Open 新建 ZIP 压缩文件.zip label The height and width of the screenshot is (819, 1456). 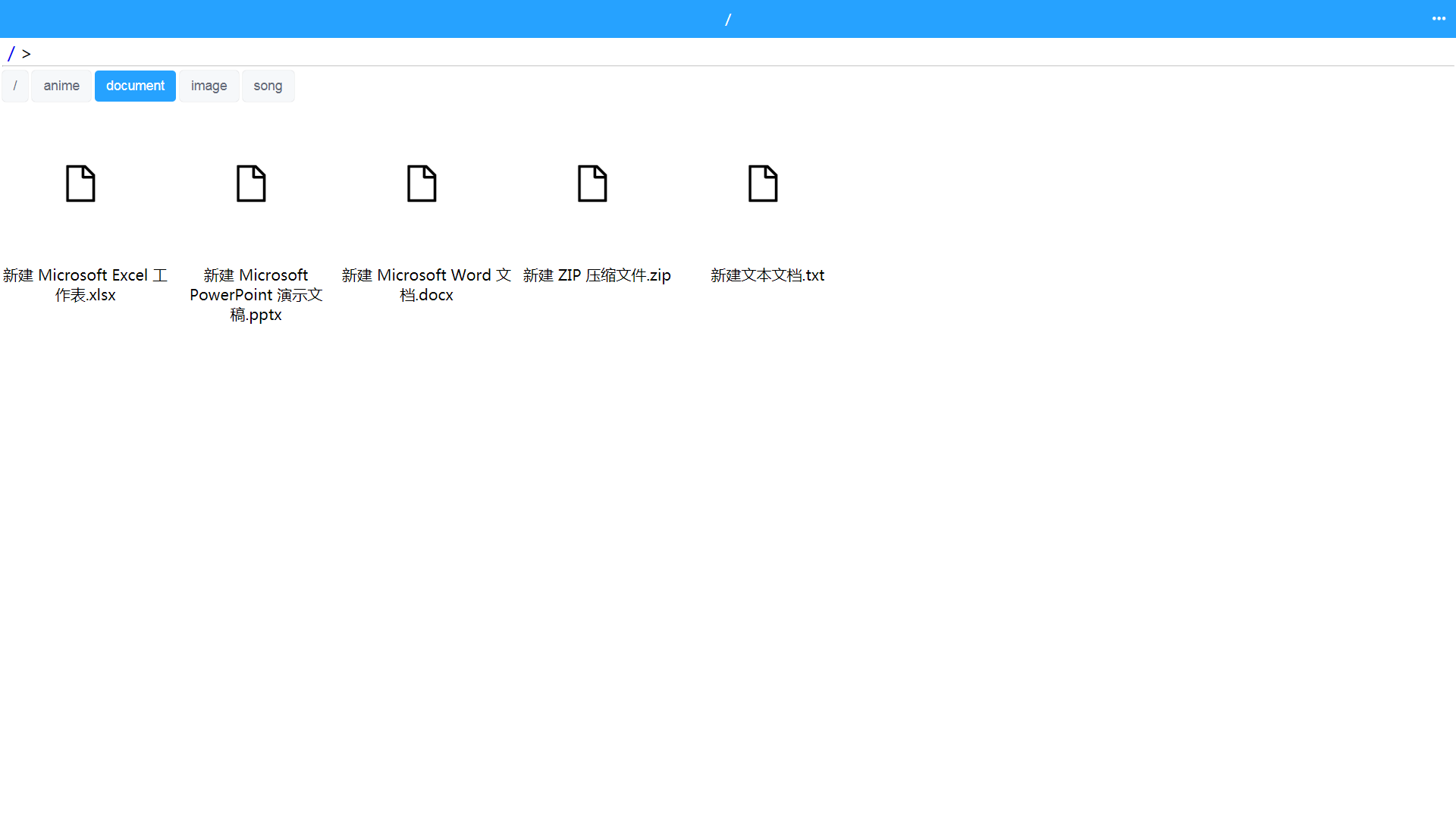(x=597, y=275)
